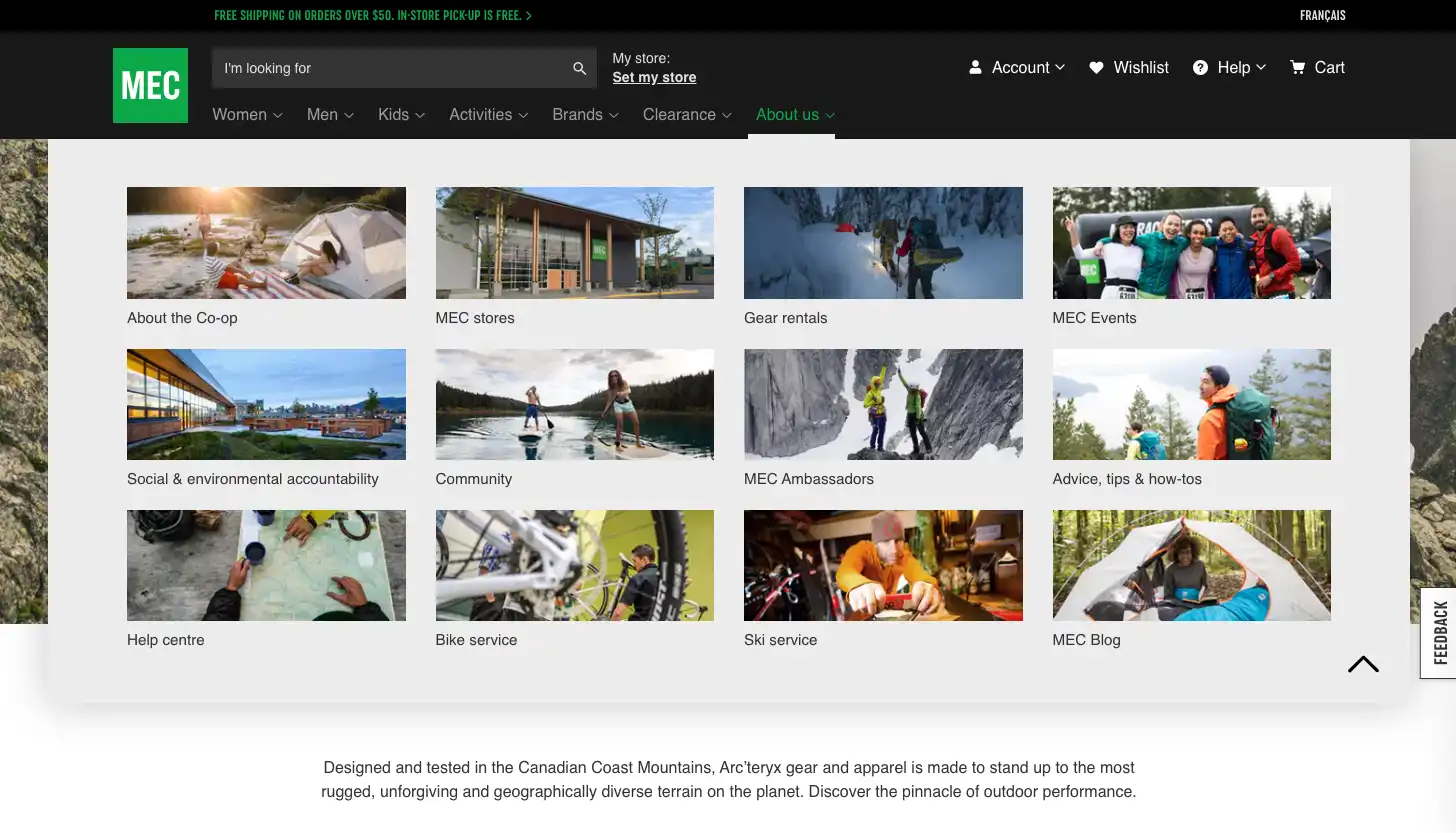Expand the Clearance menu
The image size is (1456, 833).
(x=687, y=114)
